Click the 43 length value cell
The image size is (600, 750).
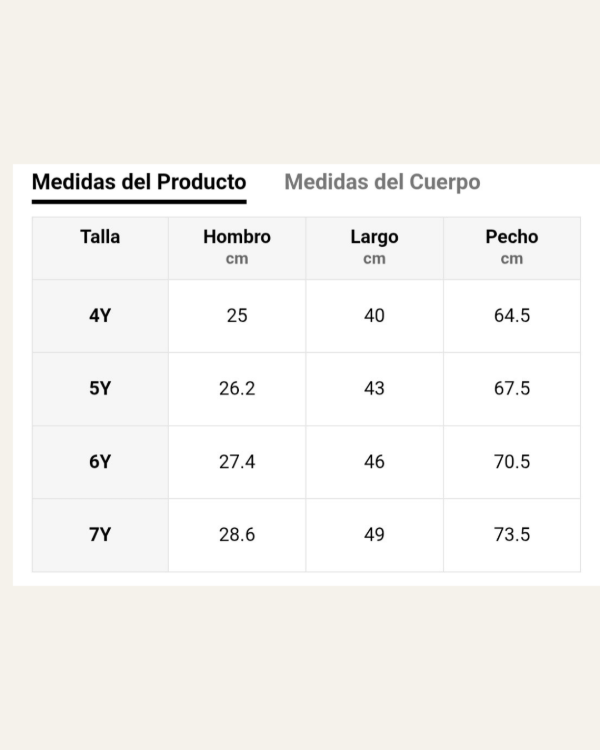click(x=374, y=389)
